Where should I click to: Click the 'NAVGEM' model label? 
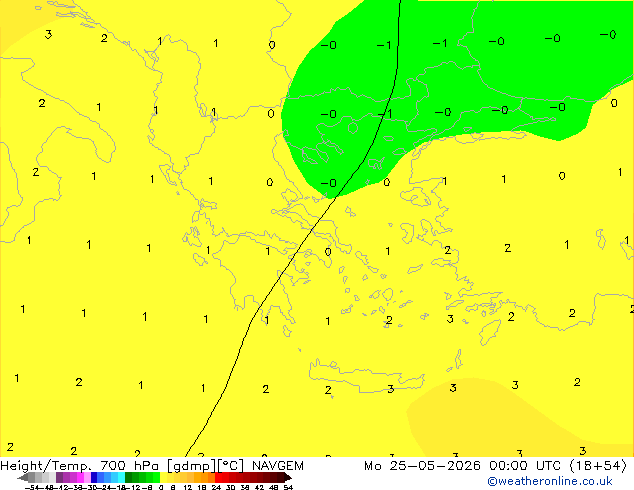click(278, 466)
